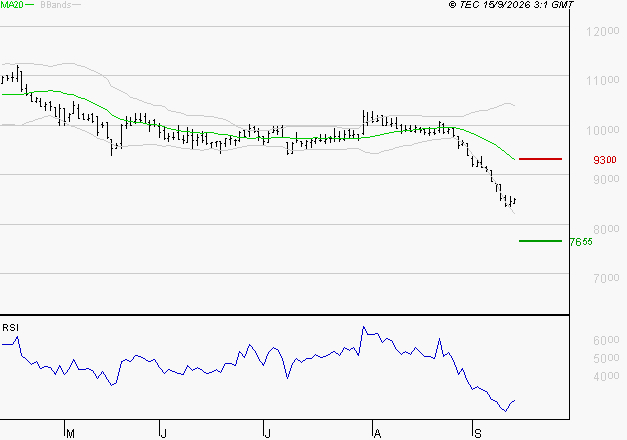Click the first J month marker
This screenshot has width=627, height=440.
click(x=163, y=433)
